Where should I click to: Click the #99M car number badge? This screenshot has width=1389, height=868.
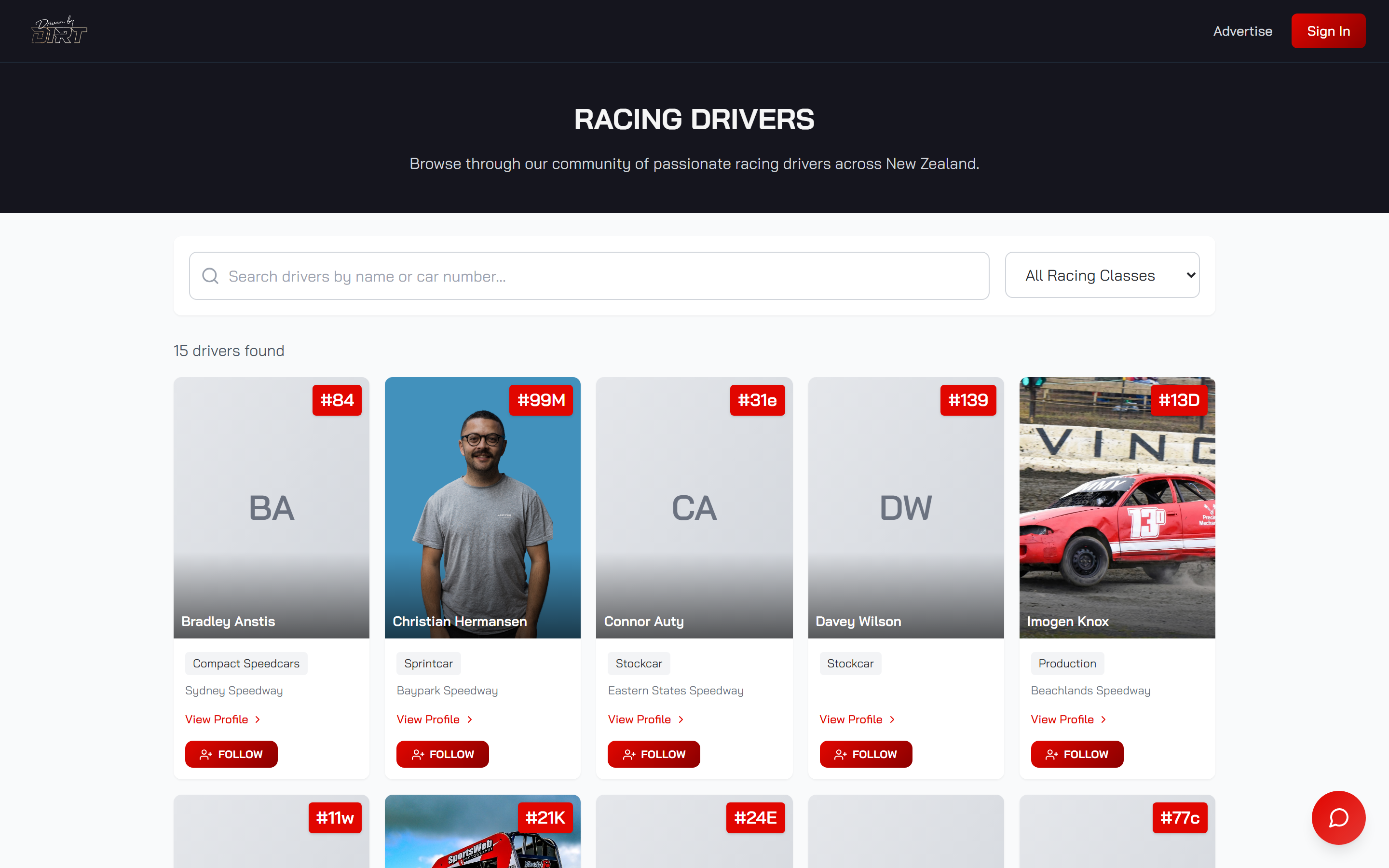[x=541, y=400]
